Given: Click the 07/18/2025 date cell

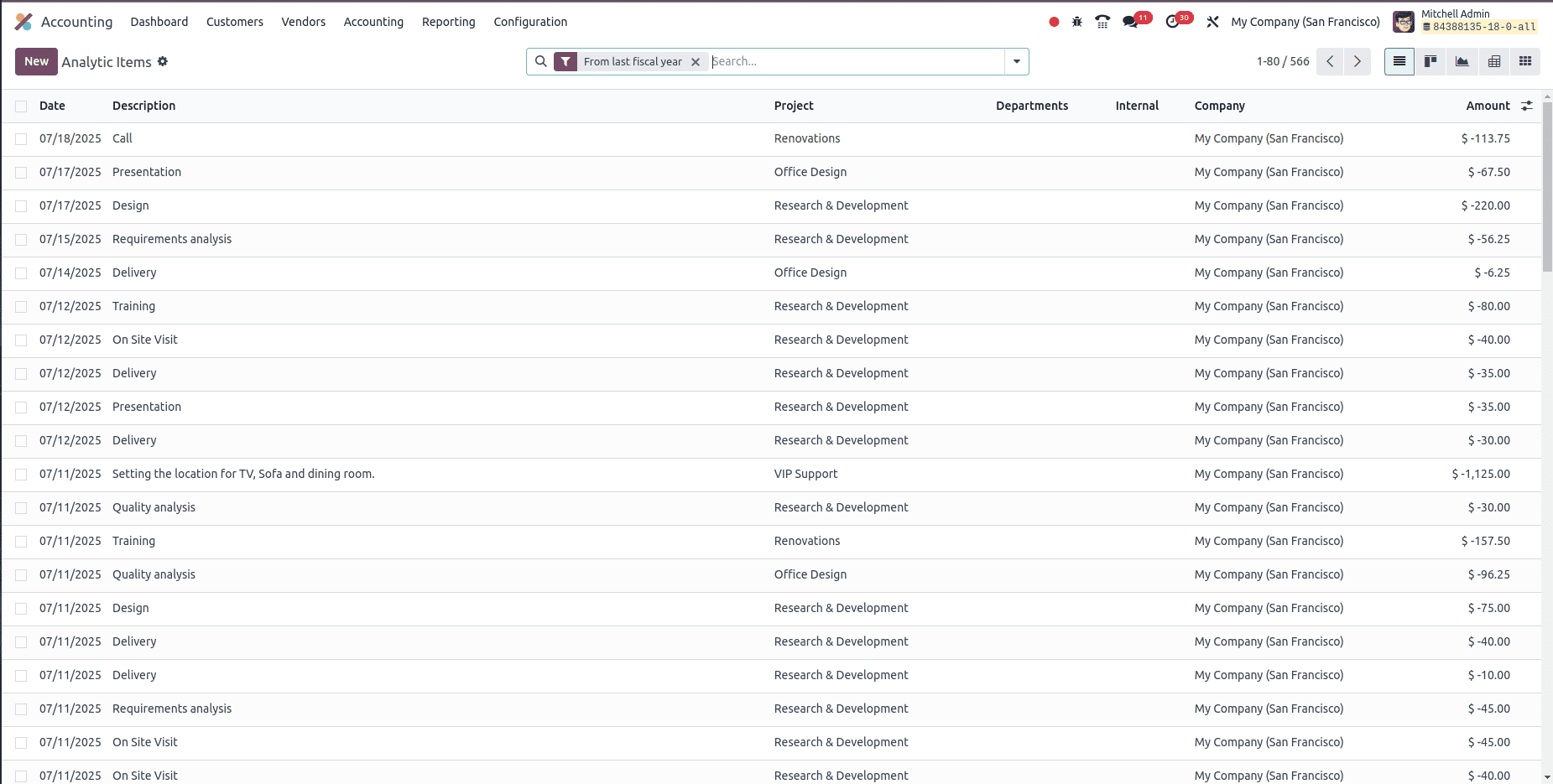Looking at the screenshot, I should 70,138.
